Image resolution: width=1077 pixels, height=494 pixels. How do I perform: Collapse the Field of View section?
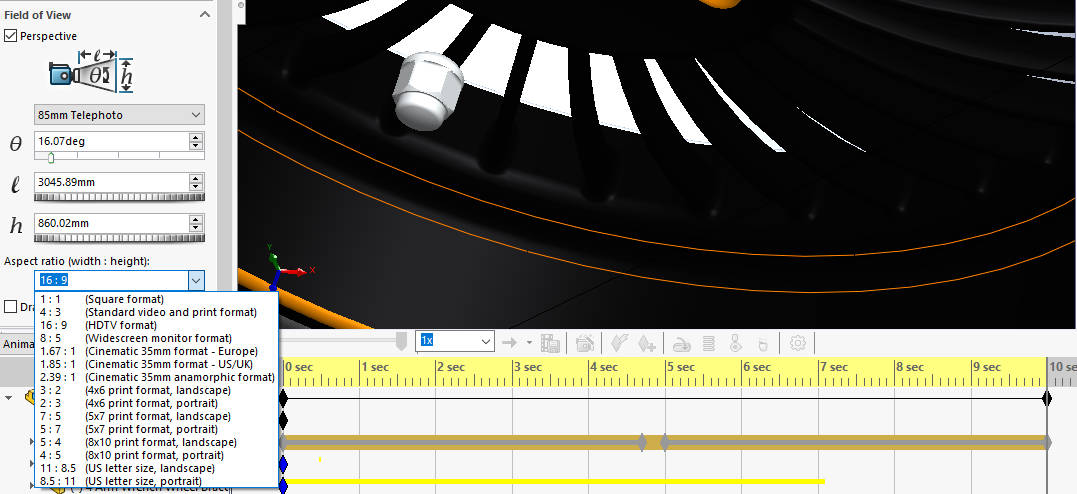(x=205, y=15)
